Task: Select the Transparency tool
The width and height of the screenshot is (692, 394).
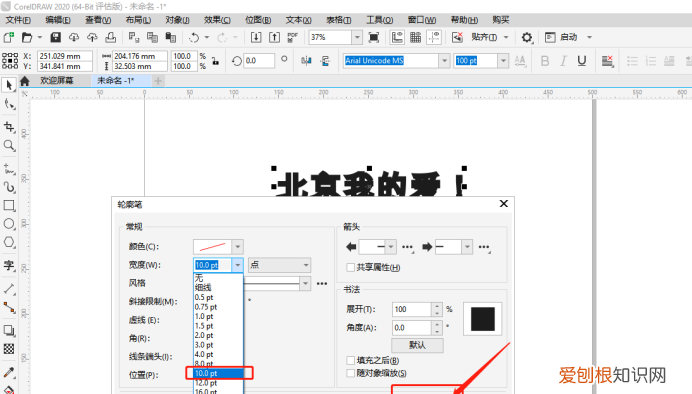Action: 9,349
